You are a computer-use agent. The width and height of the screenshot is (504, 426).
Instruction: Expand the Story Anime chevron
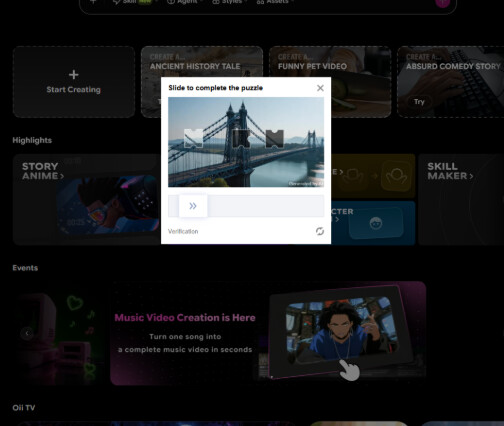click(62, 176)
